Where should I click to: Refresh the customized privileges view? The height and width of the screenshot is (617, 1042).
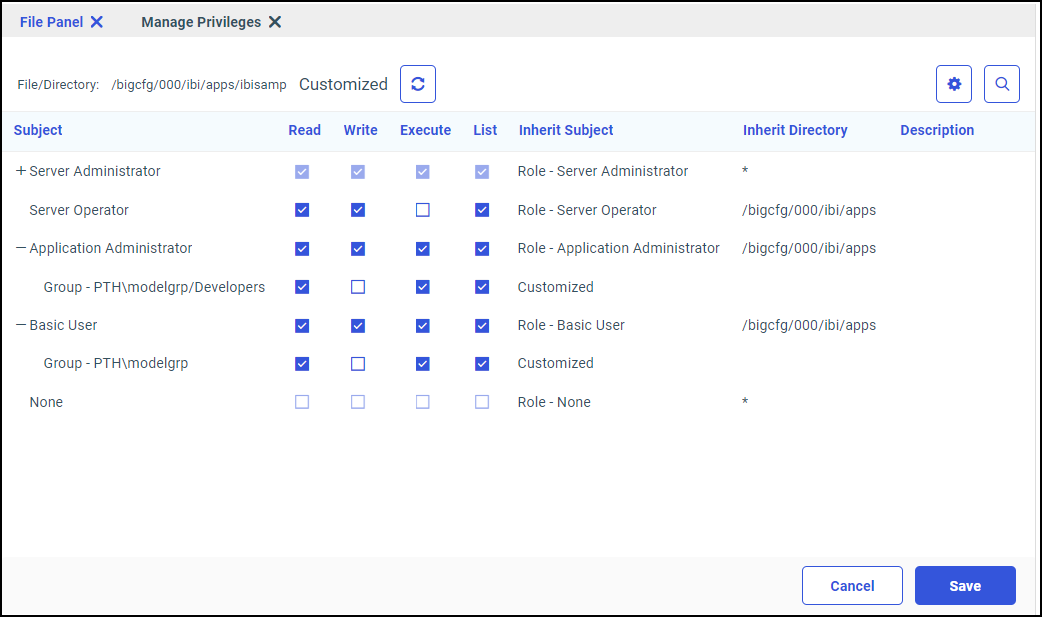click(x=417, y=84)
